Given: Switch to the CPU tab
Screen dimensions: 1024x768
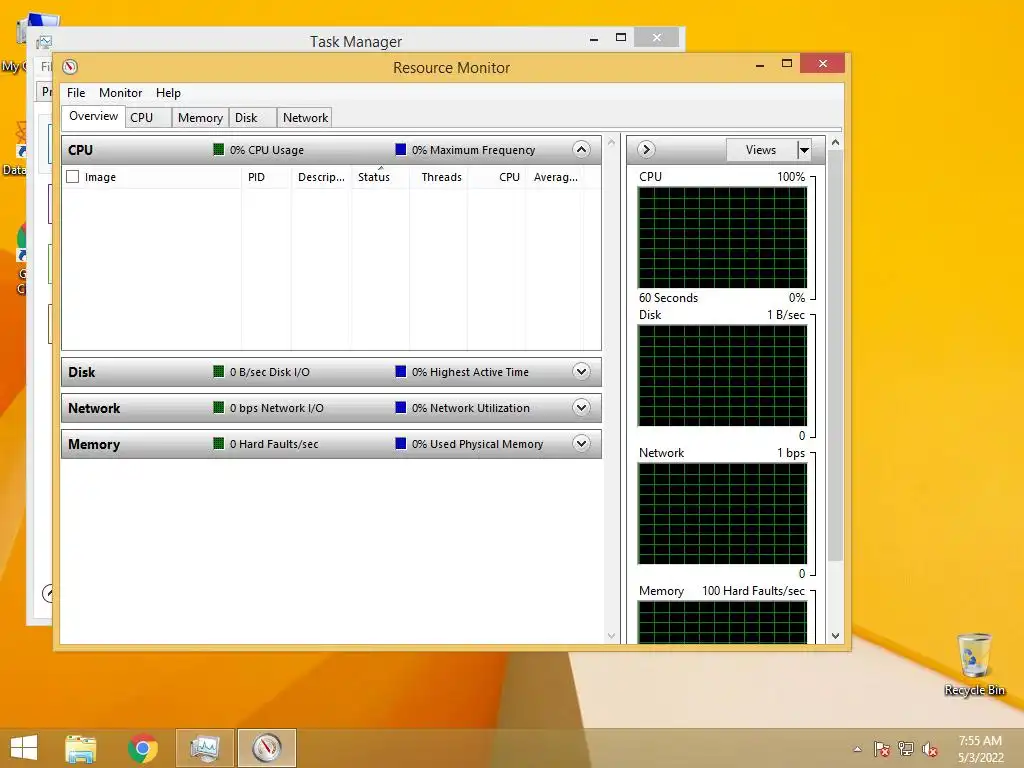Looking at the screenshot, I should pos(148,118).
